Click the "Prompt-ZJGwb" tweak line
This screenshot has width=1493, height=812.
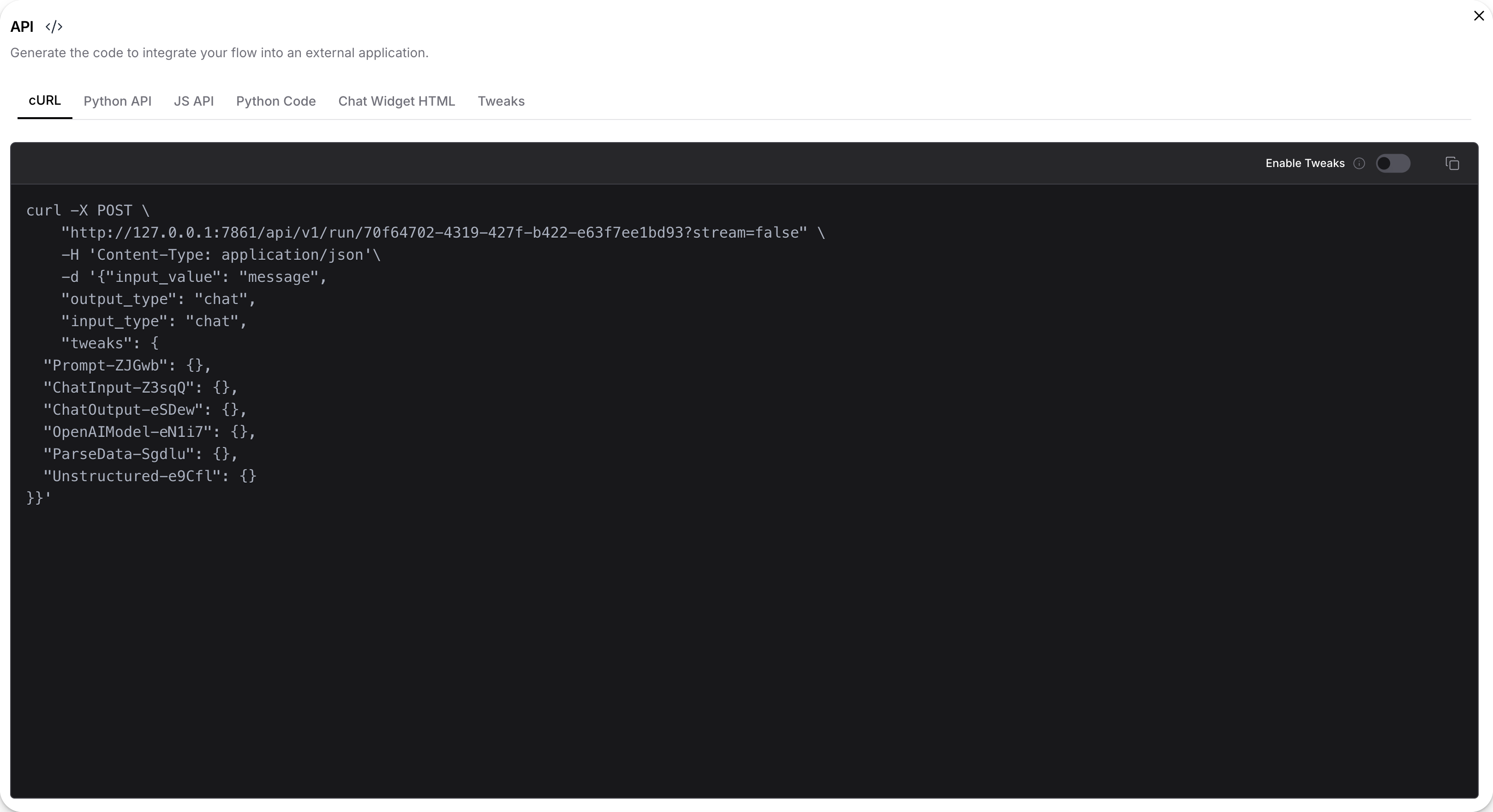(127, 366)
